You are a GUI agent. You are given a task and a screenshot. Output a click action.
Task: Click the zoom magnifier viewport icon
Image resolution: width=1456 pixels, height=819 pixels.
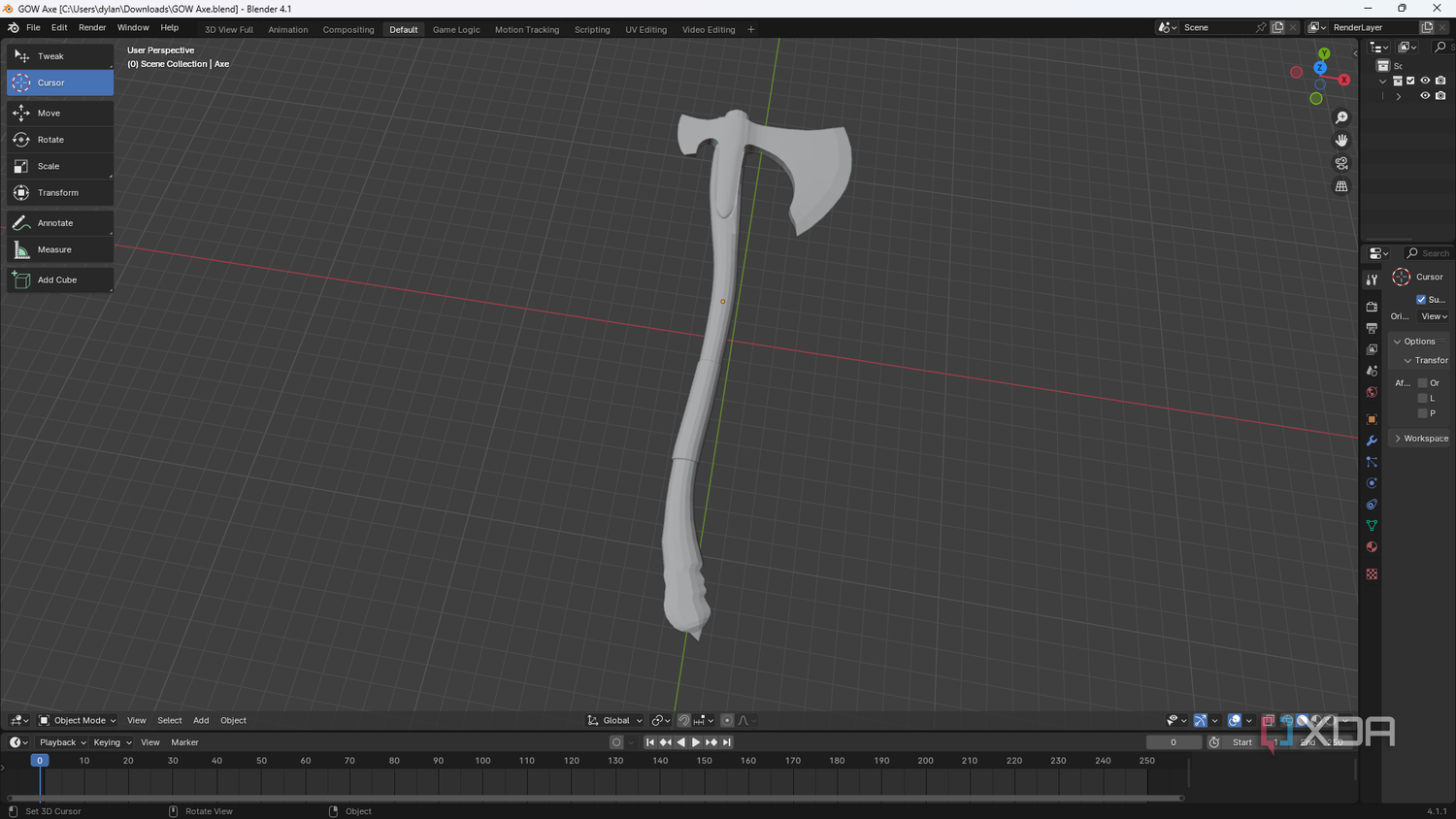click(x=1341, y=117)
